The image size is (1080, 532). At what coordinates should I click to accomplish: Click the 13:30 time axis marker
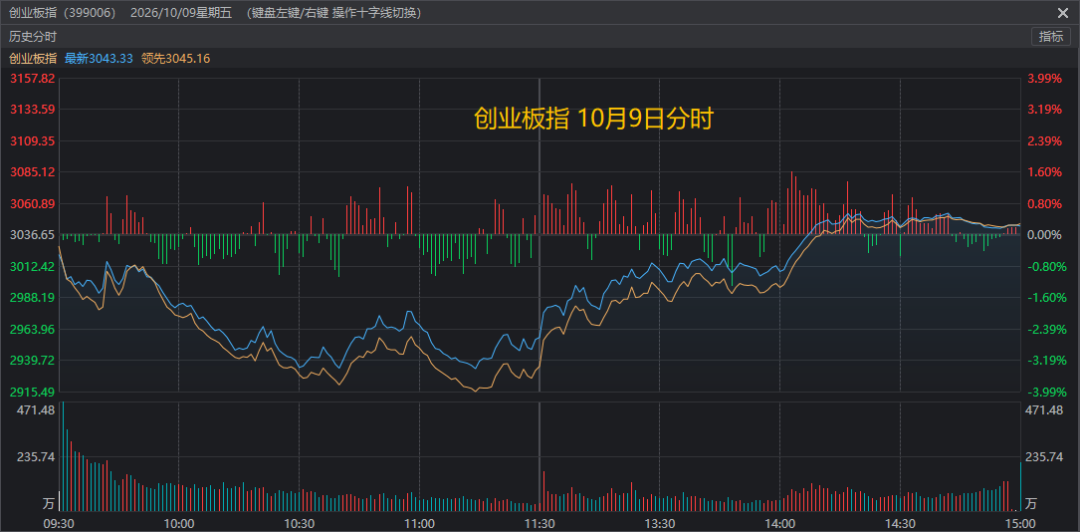click(x=660, y=523)
